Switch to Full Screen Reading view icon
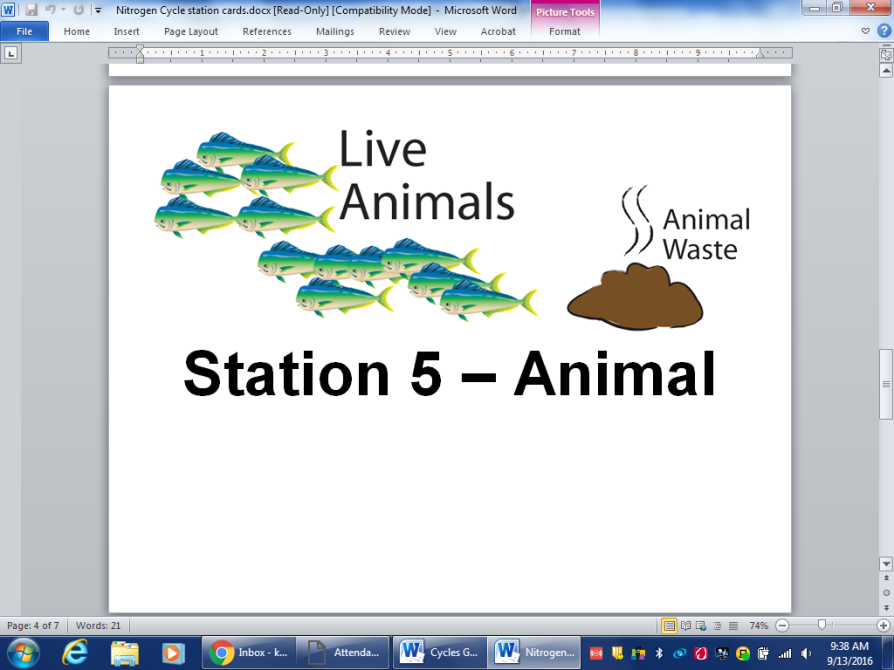894x670 pixels. 687,625
